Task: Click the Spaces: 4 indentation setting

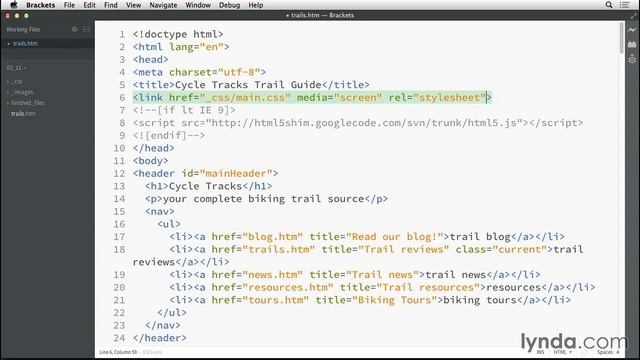Action: [x=608, y=352]
